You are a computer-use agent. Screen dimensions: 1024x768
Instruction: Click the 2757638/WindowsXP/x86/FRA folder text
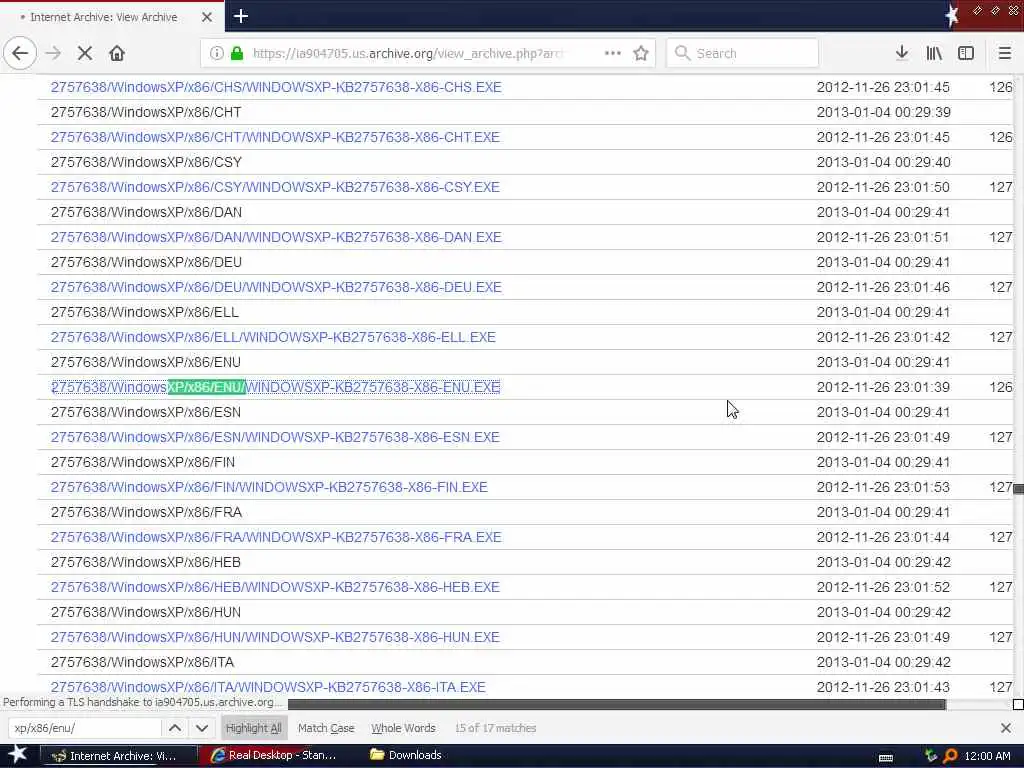pyautogui.click(x=146, y=512)
